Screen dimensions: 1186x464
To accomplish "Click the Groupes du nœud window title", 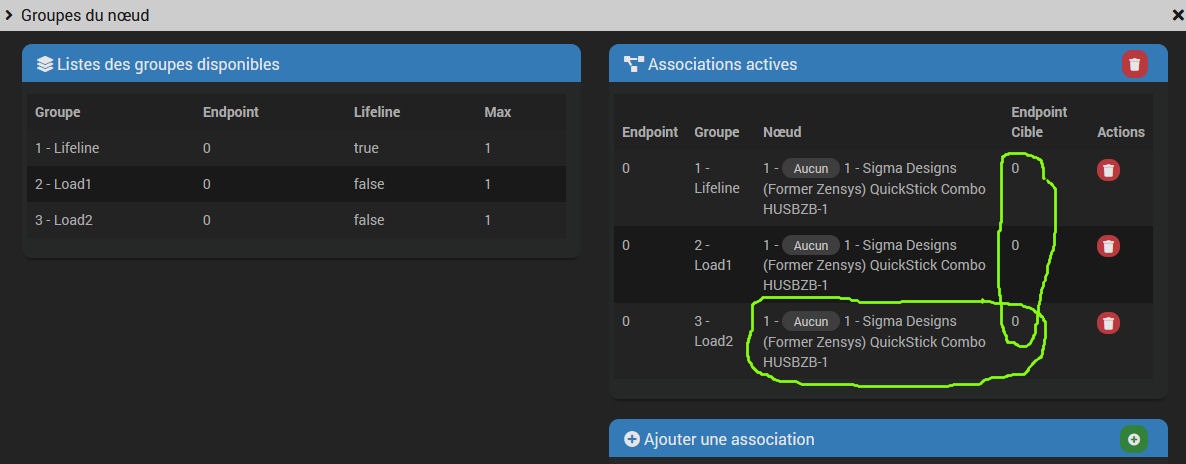I will [x=85, y=15].
